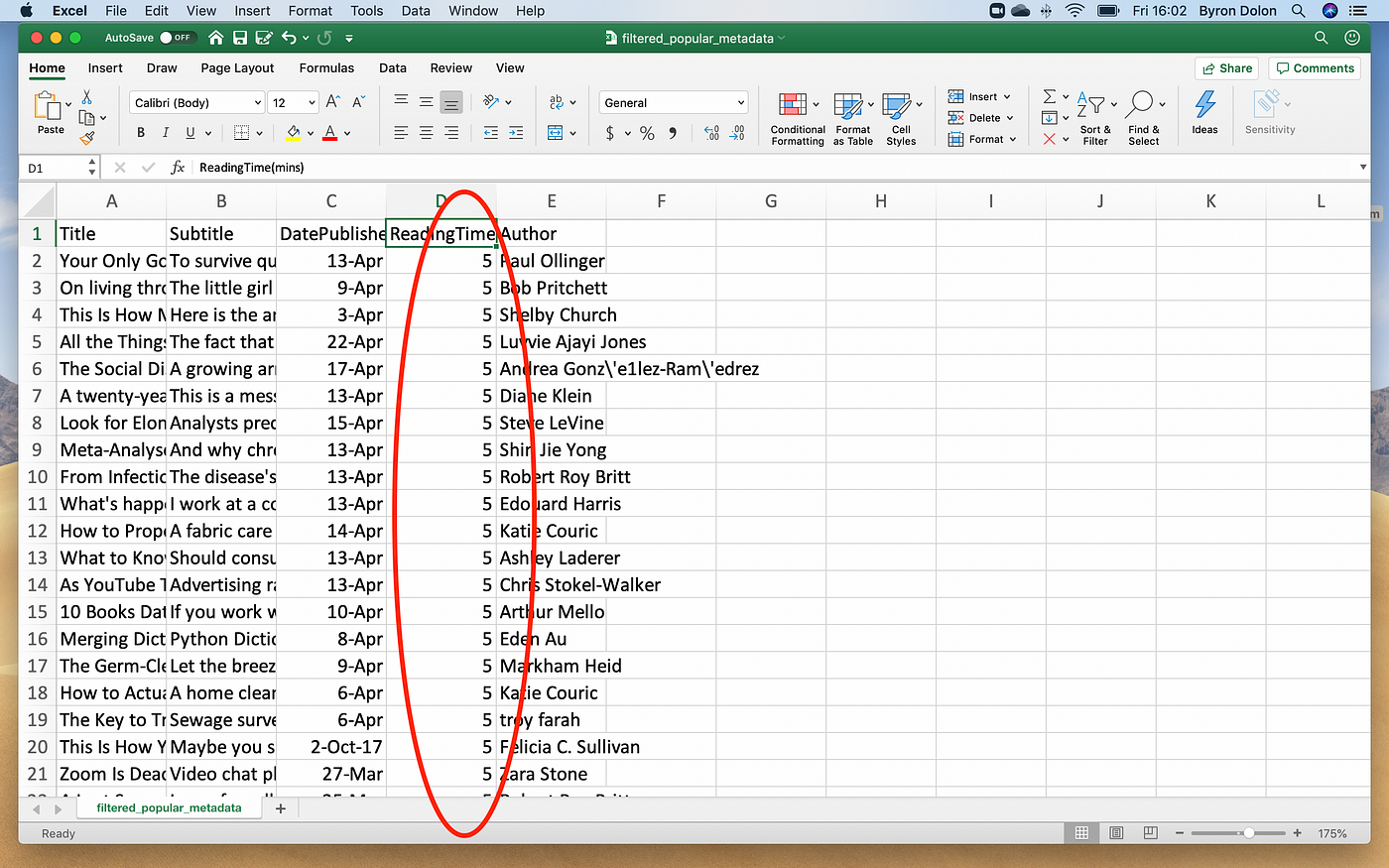The height and width of the screenshot is (868, 1389).
Task: Click the Insert Function fx icon
Action: (178, 168)
